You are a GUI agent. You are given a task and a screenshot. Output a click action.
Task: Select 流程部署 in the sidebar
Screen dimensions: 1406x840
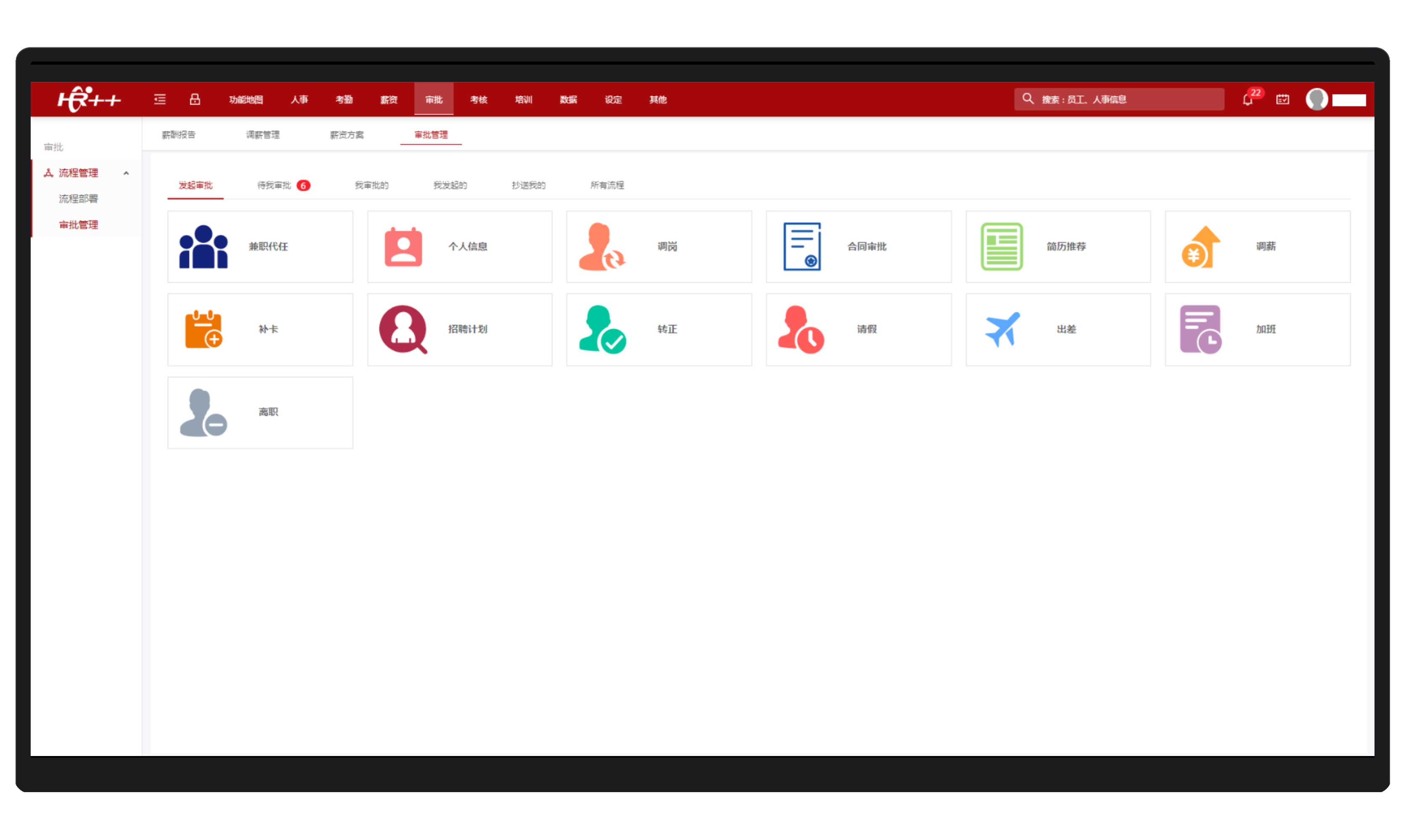click(78, 199)
